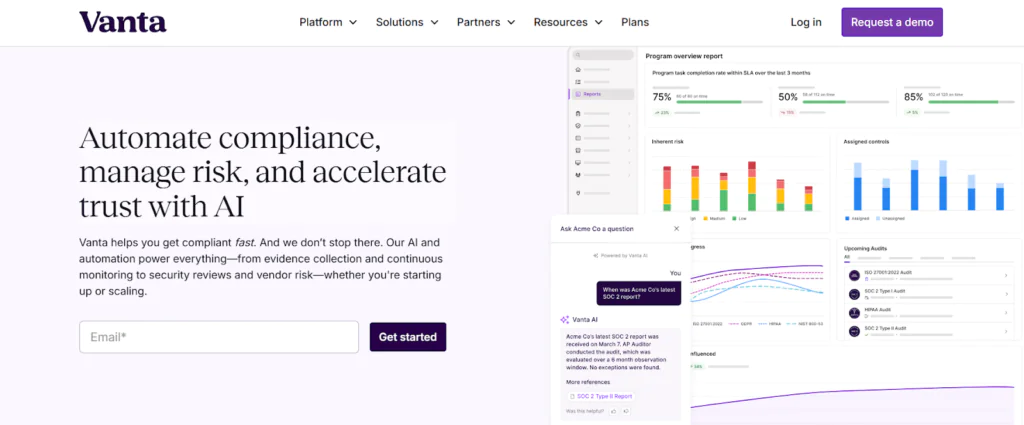The image size is (1024, 425).
Task: Click the green 23% trend badge
Action: [662, 112]
